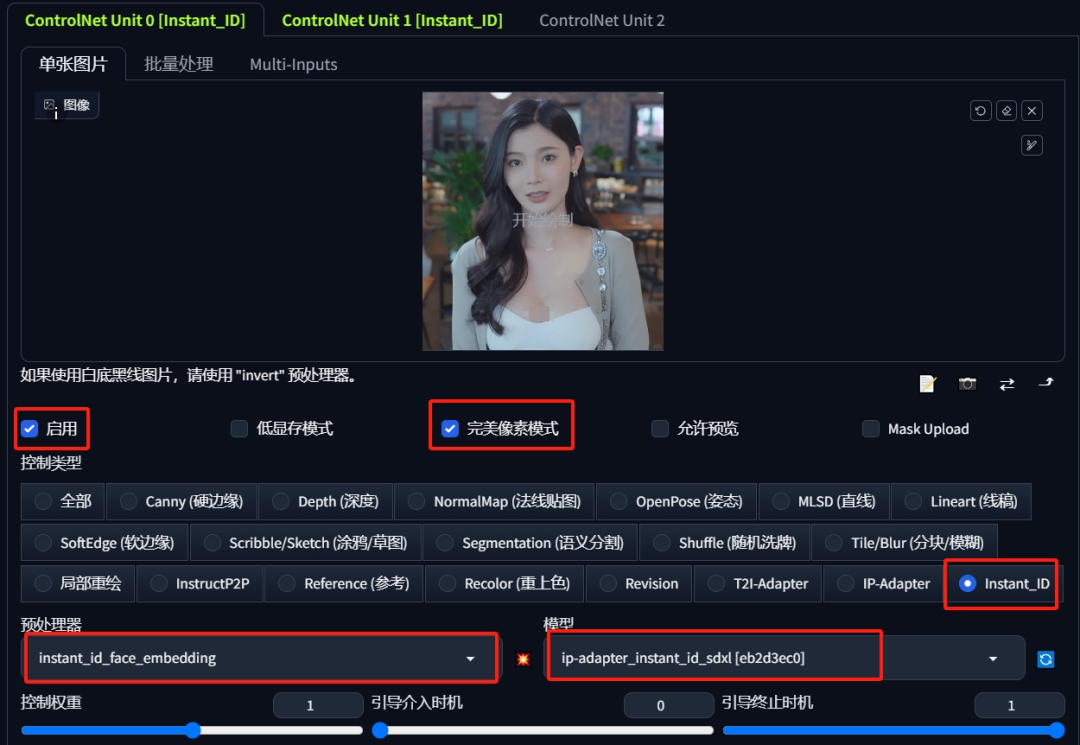The image size is (1080, 745).
Task: Click the uploaded portrait image
Action: point(543,221)
